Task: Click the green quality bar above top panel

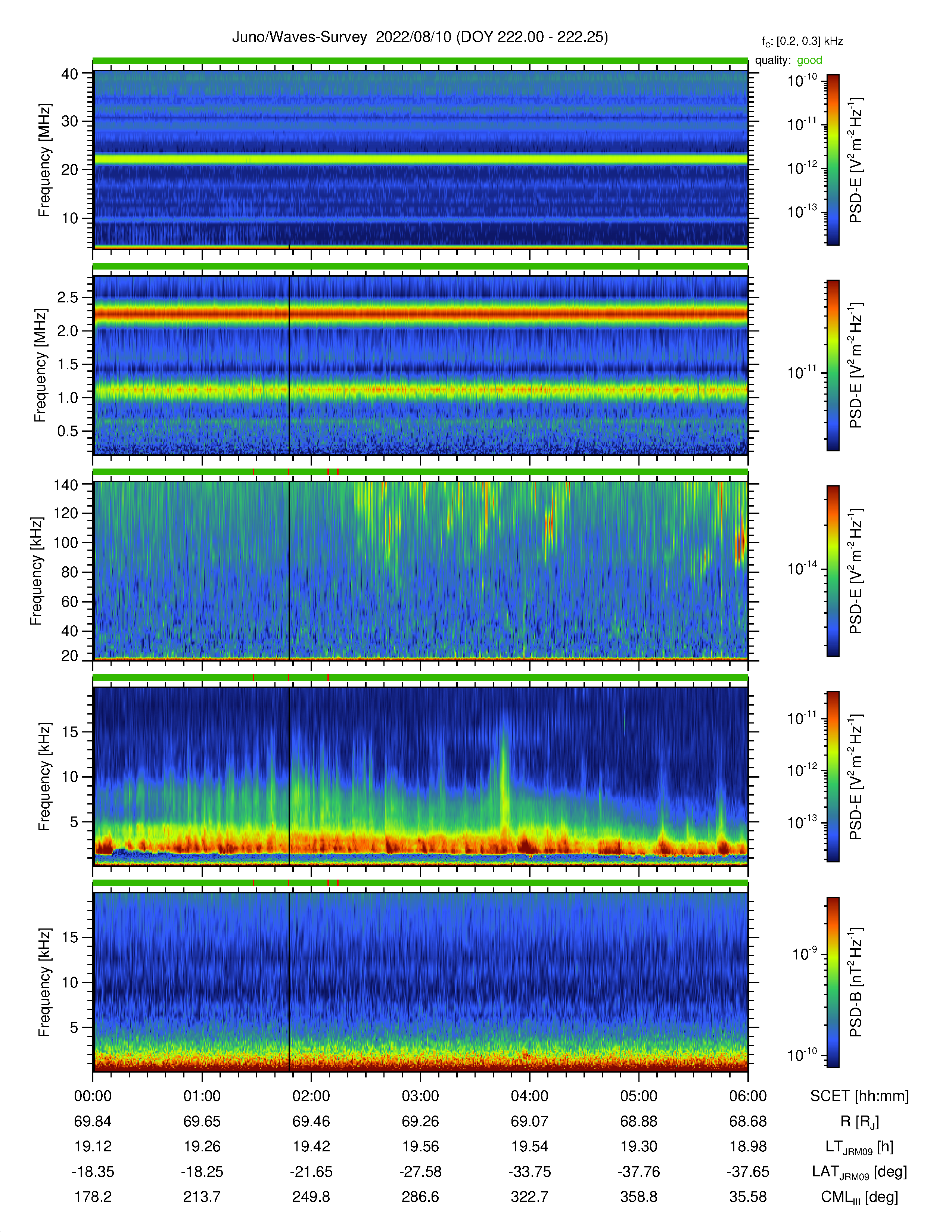Action: [420, 61]
